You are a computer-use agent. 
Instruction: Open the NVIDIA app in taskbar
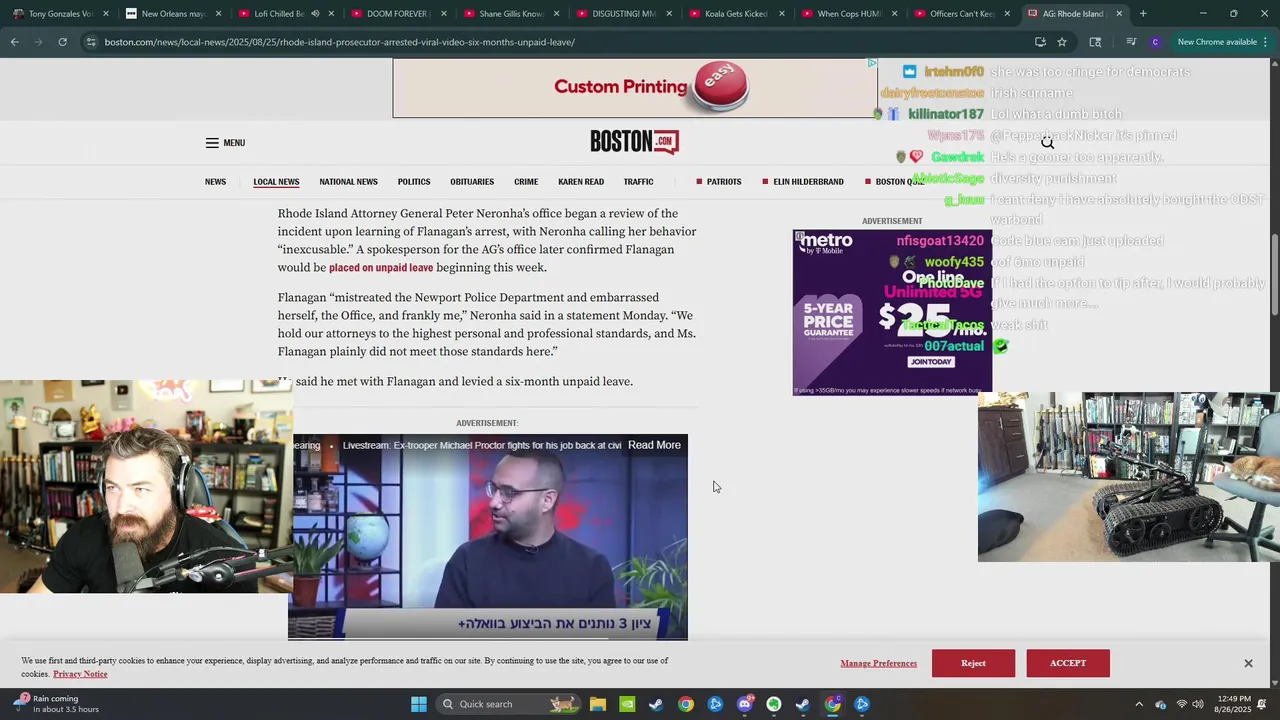coord(627,704)
